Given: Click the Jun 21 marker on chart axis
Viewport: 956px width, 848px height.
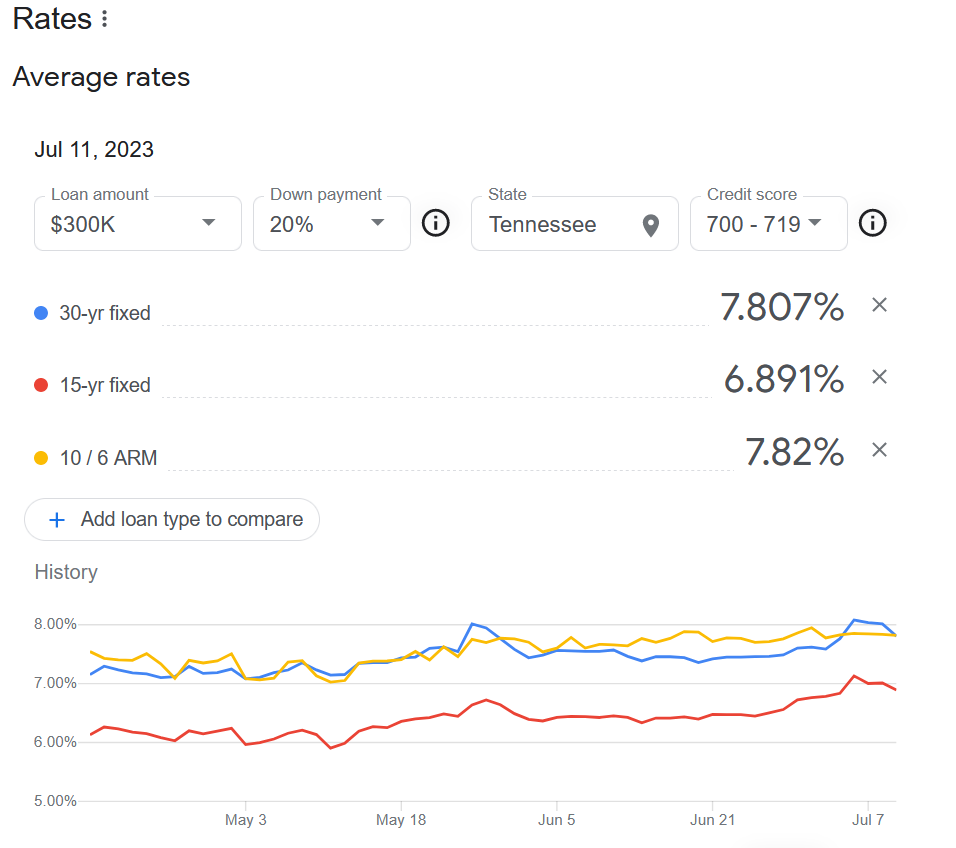Looking at the screenshot, I should pyautogui.click(x=712, y=820).
